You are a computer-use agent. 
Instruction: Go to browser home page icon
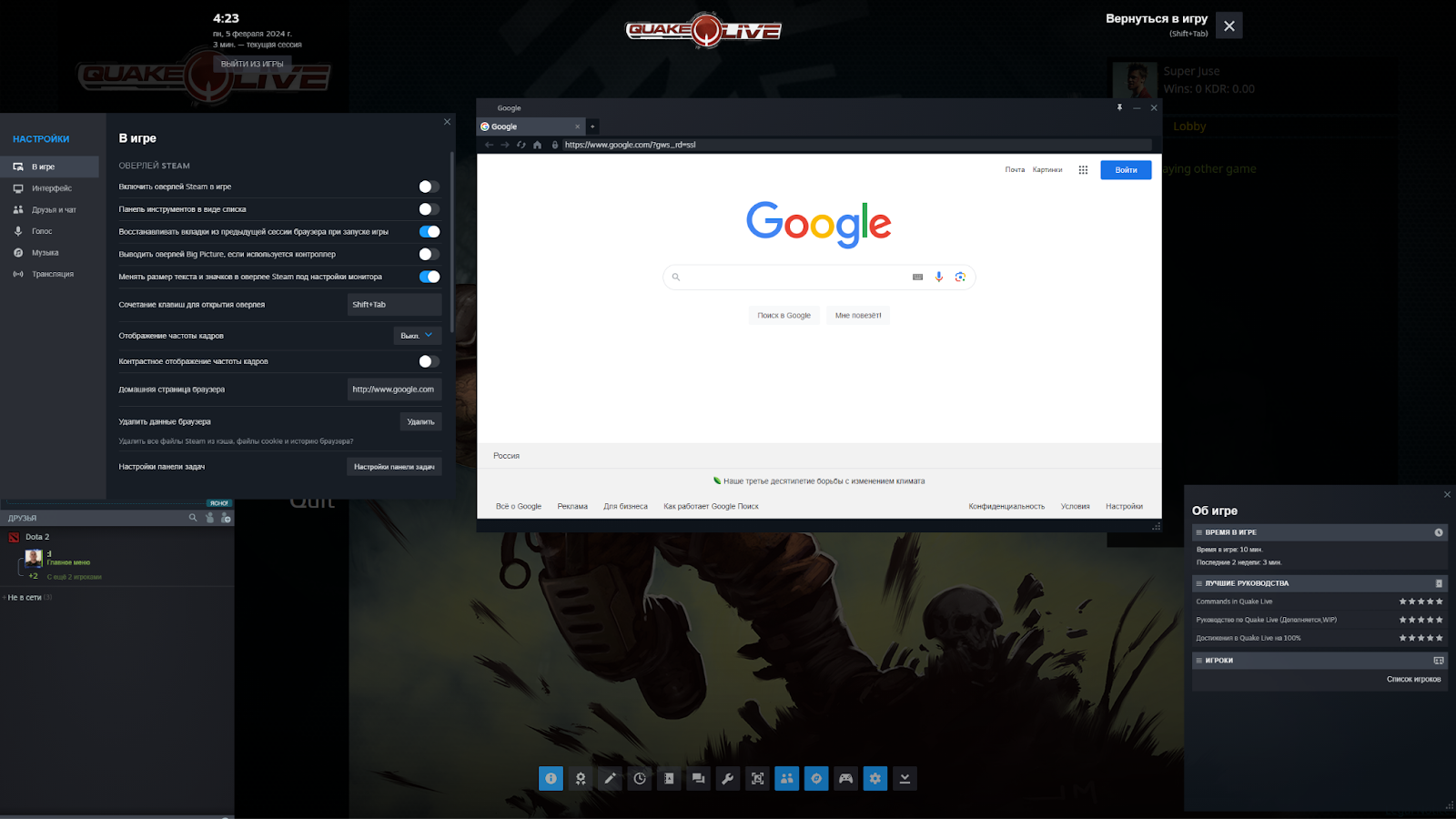(x=537, y=145)
